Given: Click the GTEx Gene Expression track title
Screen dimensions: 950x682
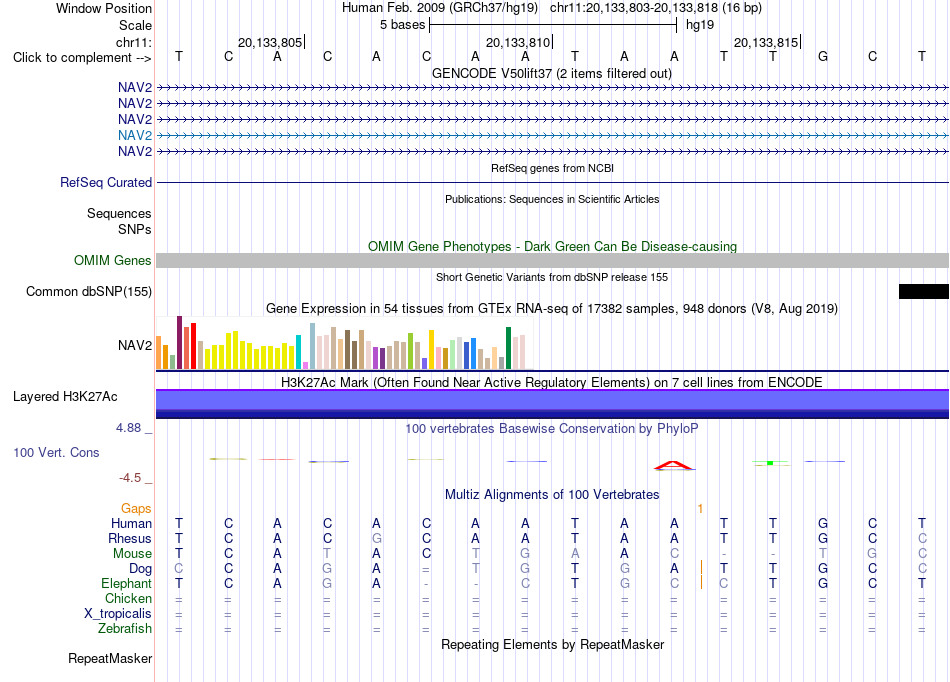Looking at the screenshot, I should [x=552, y=309].
